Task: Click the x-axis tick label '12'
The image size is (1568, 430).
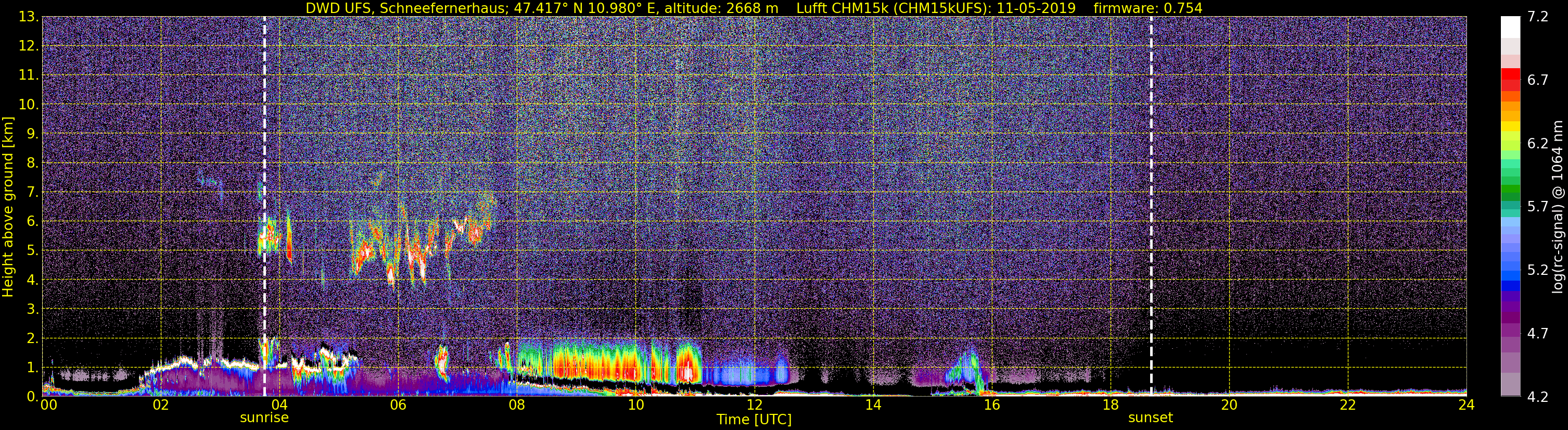Action: click(x=754, y=405)
